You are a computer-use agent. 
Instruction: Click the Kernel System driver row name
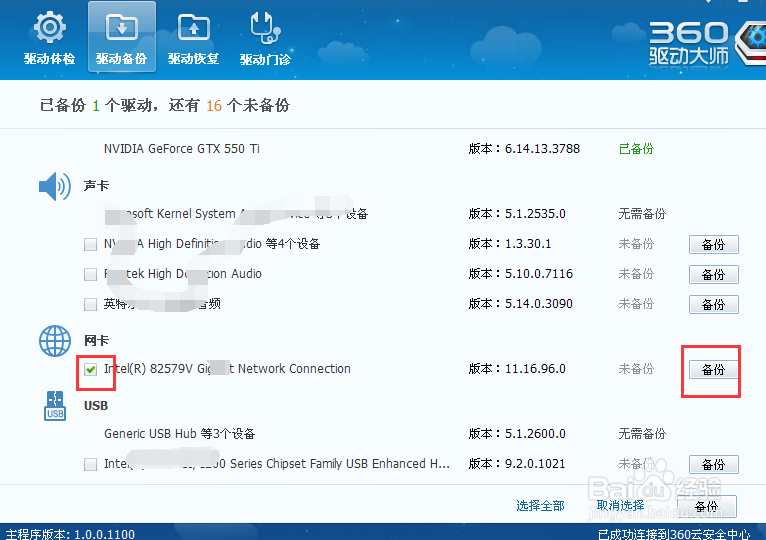(x=236, y=214)
